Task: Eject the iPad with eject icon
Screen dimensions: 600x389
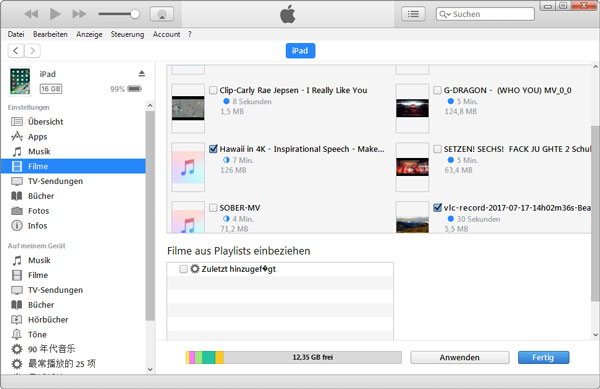Action: click(x=142, y=73)
